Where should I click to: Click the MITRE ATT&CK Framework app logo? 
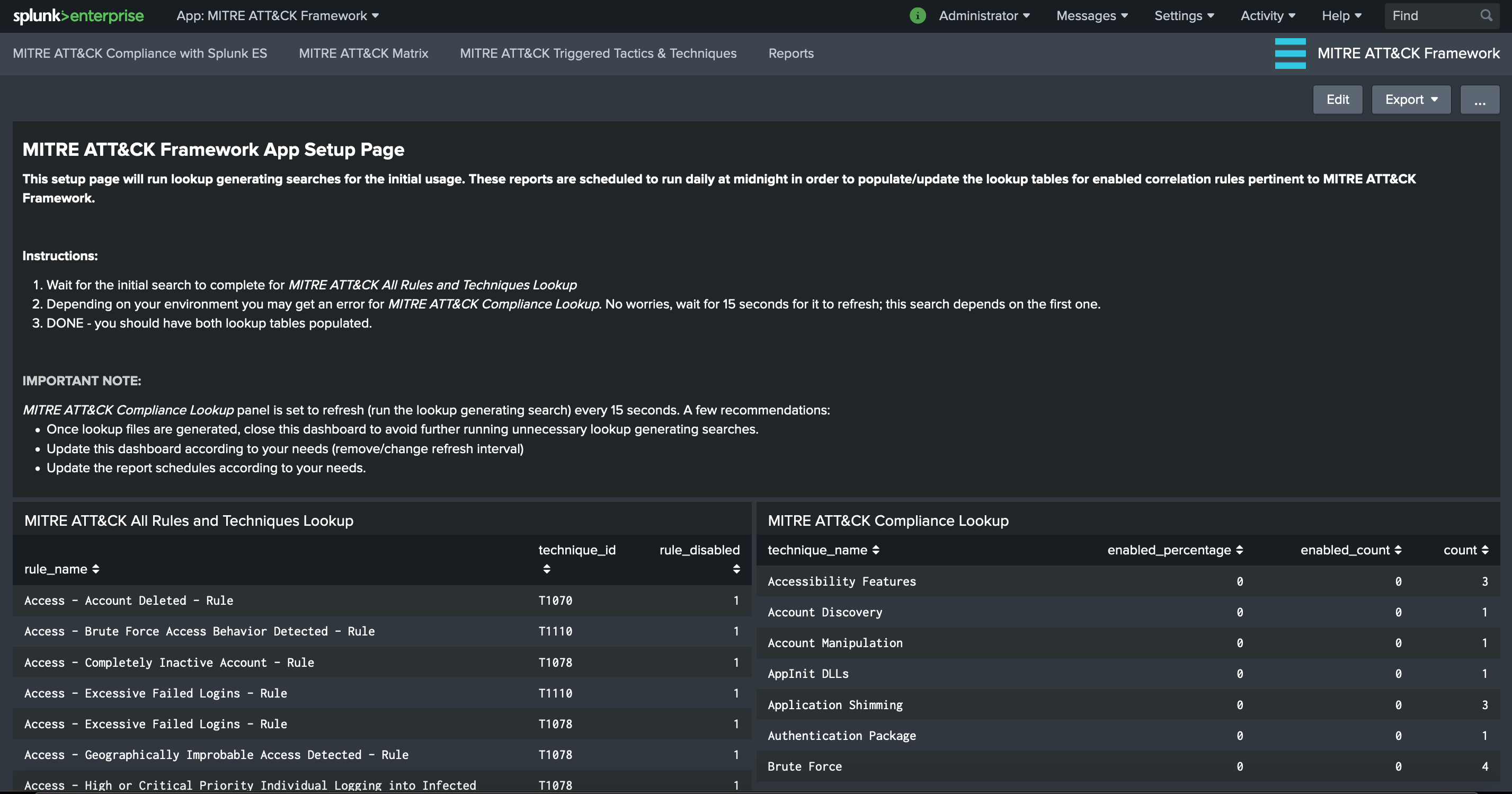click(1290, 54)
